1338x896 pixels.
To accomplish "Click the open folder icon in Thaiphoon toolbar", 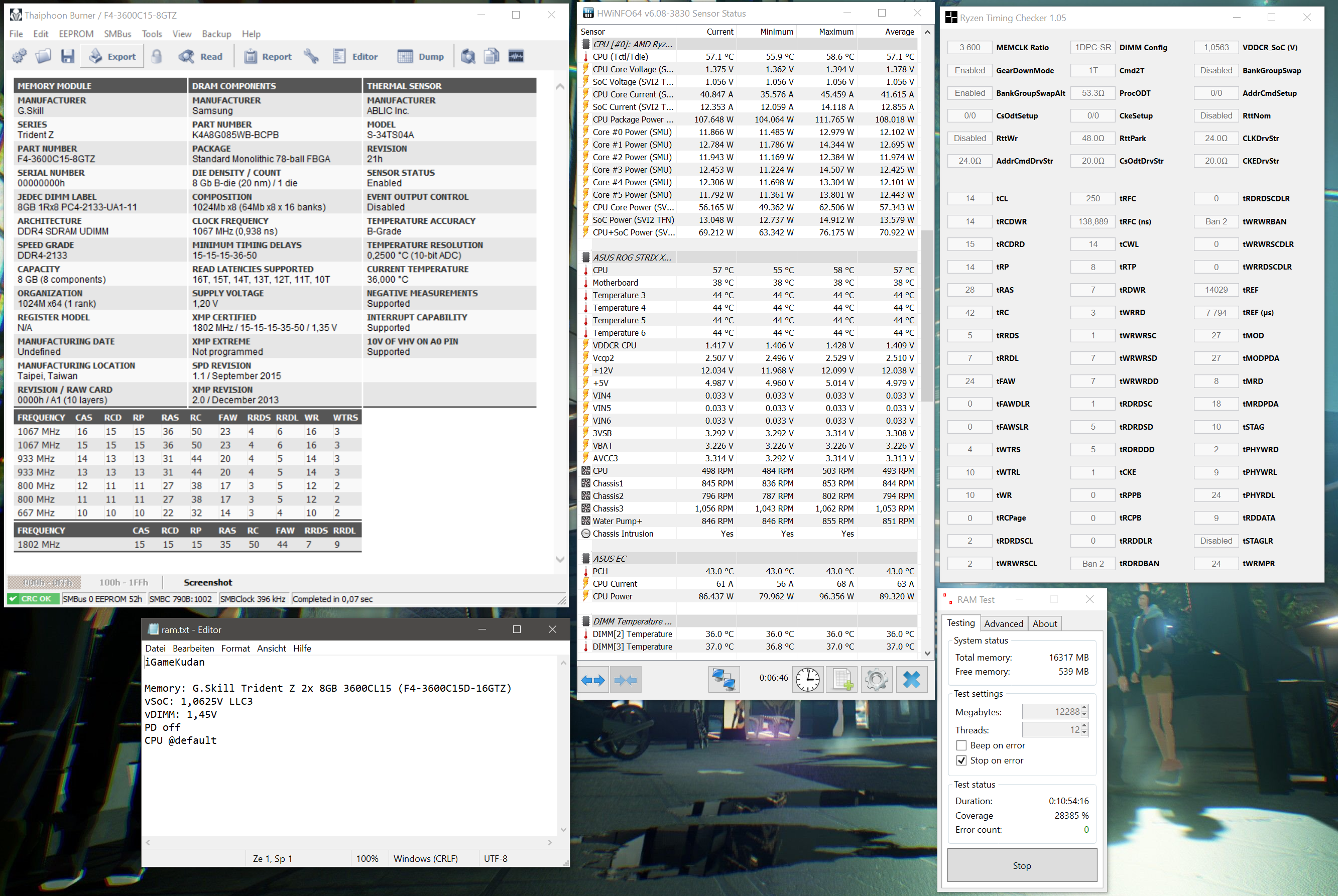I will click(x=44, y=56).
